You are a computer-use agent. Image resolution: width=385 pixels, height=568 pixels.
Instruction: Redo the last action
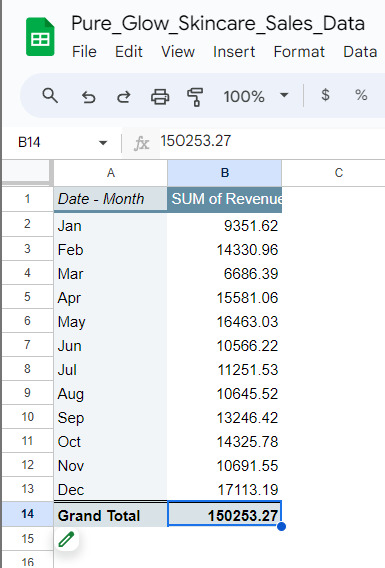(x=124, y=97)
